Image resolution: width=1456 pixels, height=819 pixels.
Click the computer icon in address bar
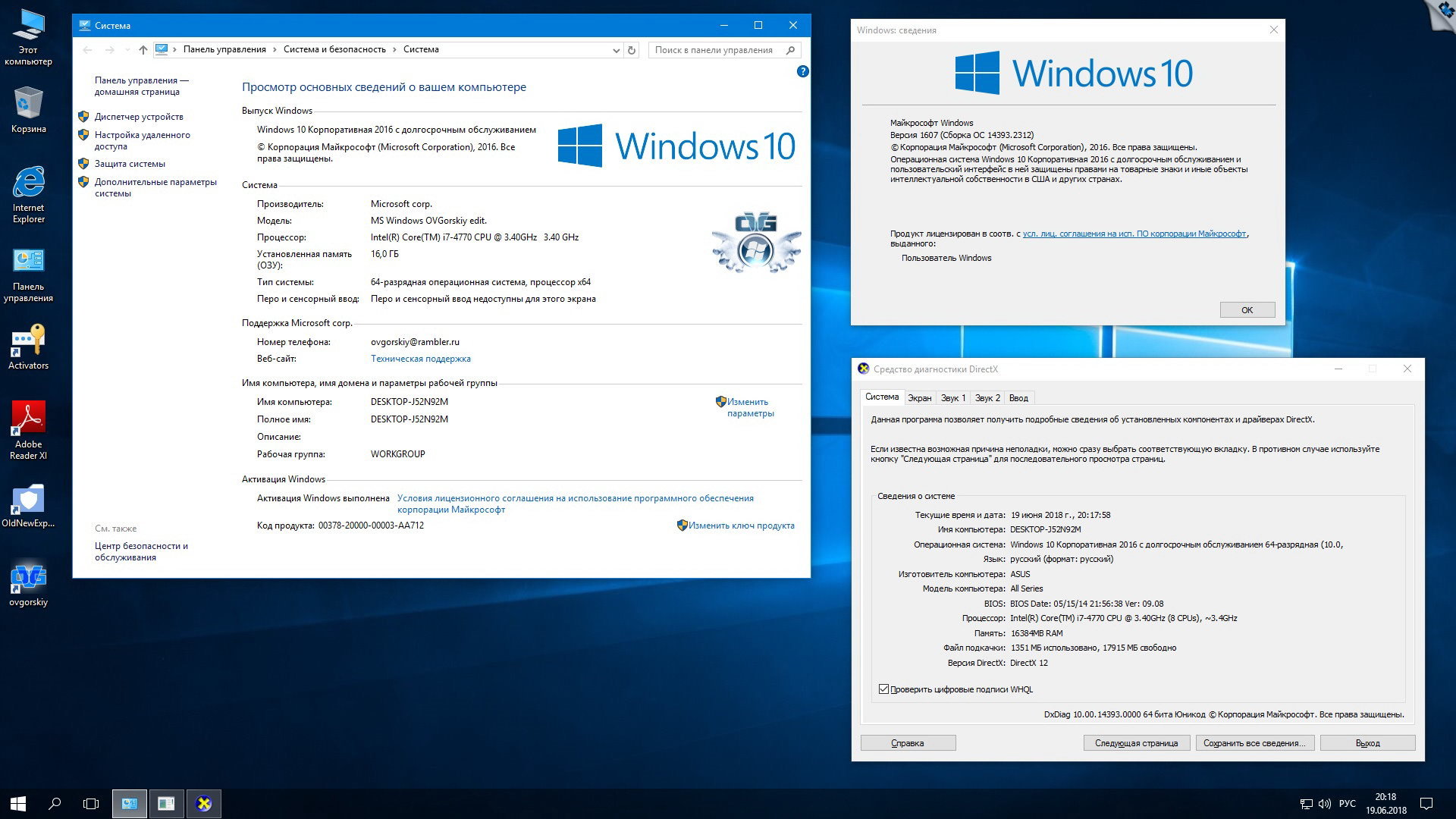tap(161, 49)
